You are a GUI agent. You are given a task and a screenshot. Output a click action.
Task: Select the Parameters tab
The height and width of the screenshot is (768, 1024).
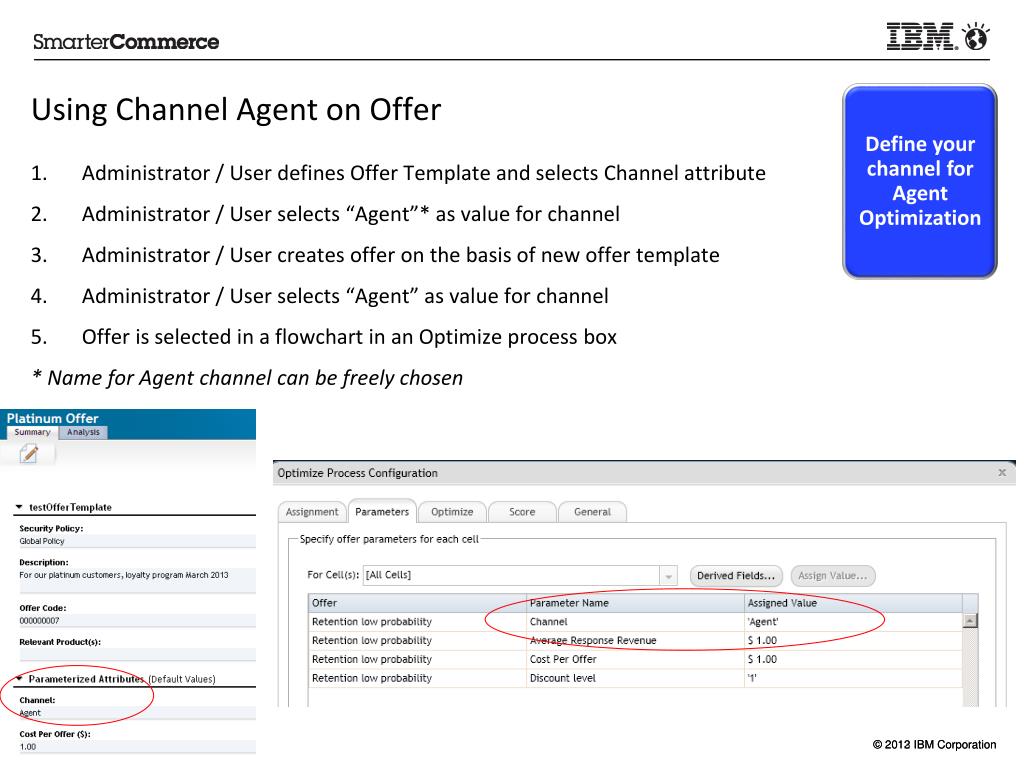382,511
